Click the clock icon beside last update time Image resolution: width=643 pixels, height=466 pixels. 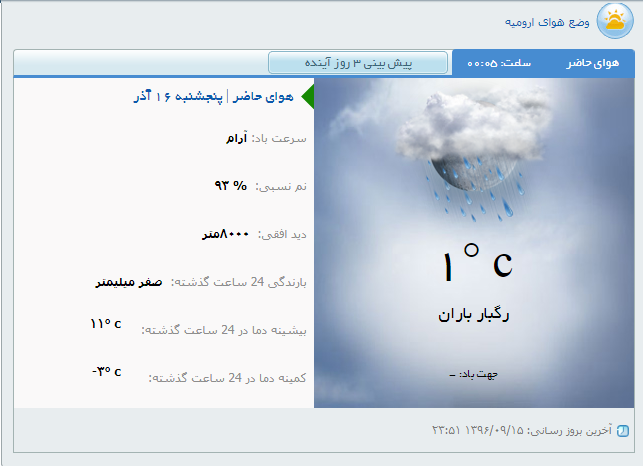623,431
